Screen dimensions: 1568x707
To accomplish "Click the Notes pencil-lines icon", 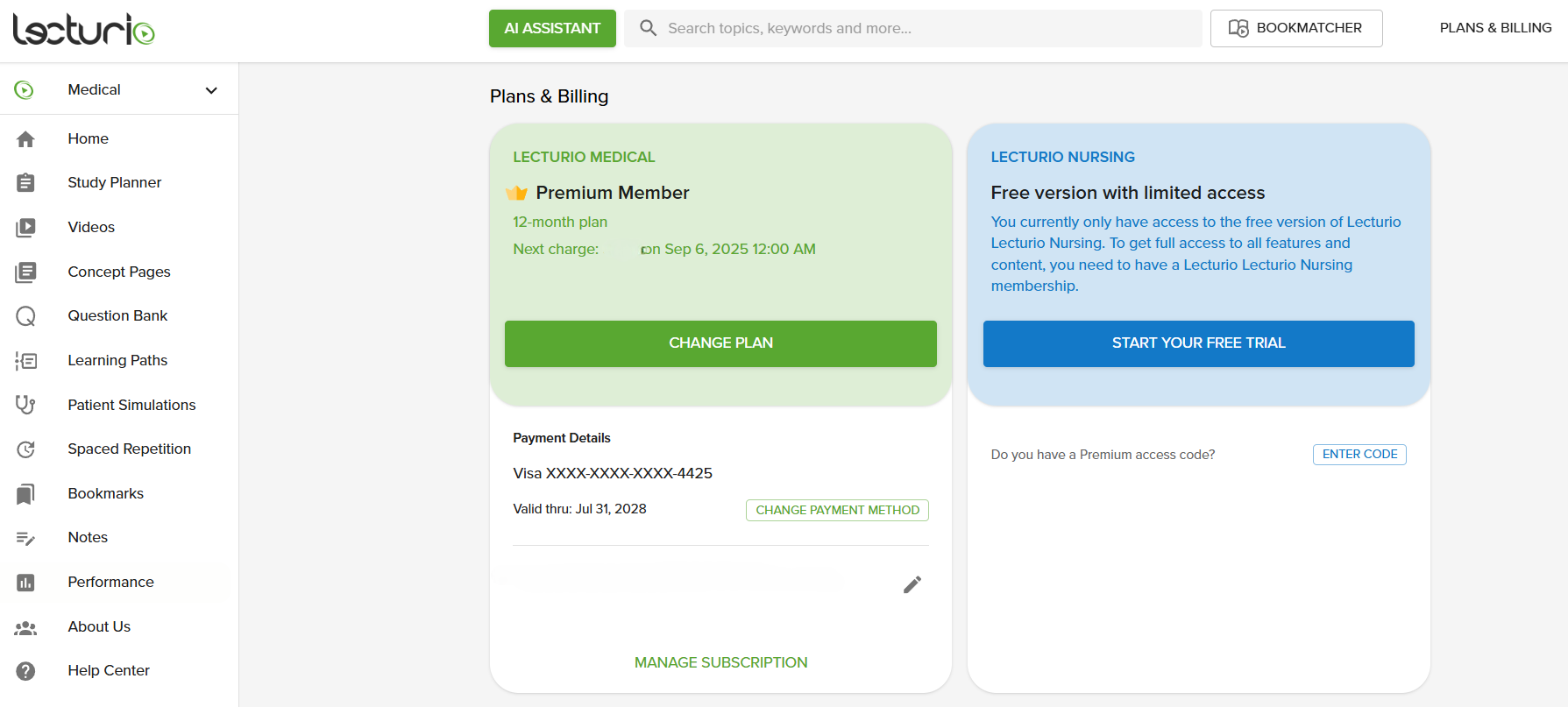I will click(25, 538).
